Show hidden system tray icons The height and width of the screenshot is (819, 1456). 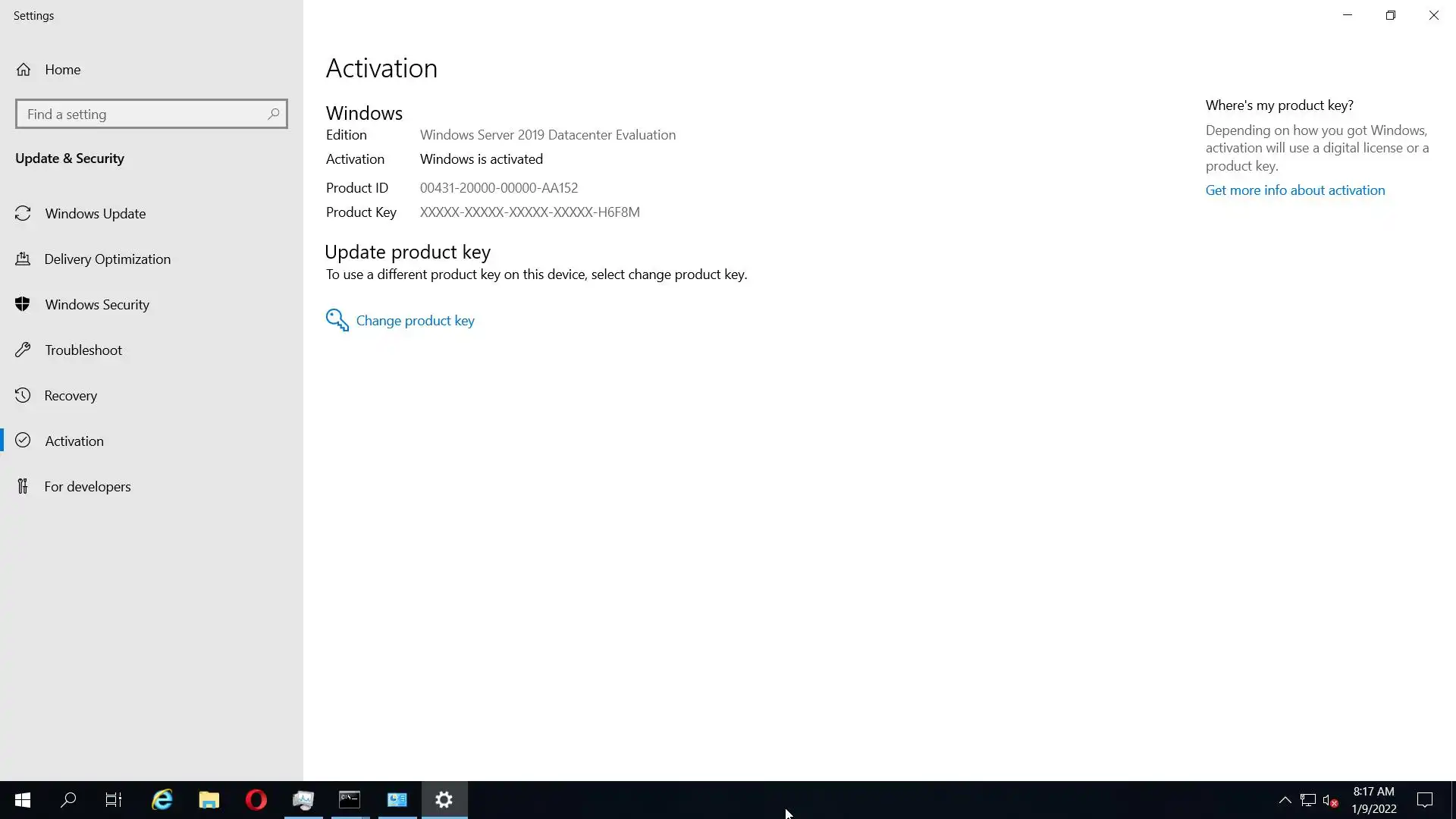[1285, 800]
